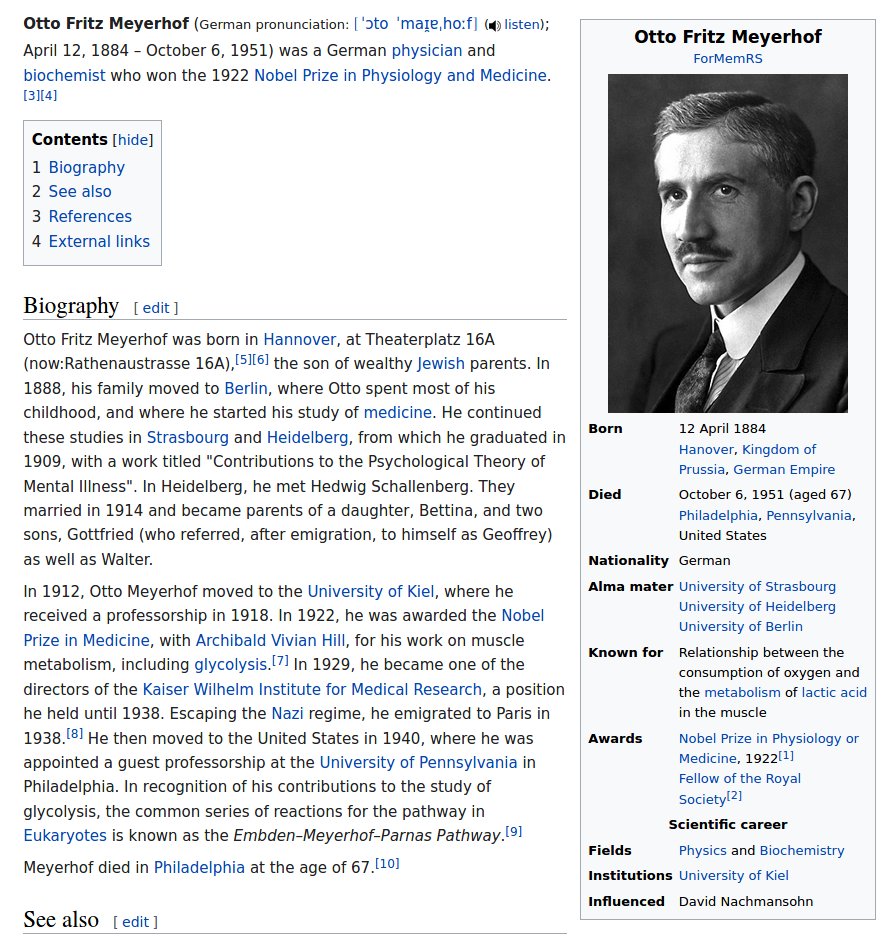This screenshot has width=895, height=945.
Task: Open citation [10] after 'age of 67'
Action: pyautogui.click(x=387, y=864)
